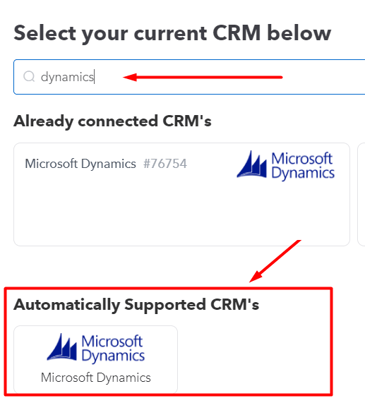
Task: Click Microsoft Dynamics logo in connected card
Action: [x=286, y=165]
